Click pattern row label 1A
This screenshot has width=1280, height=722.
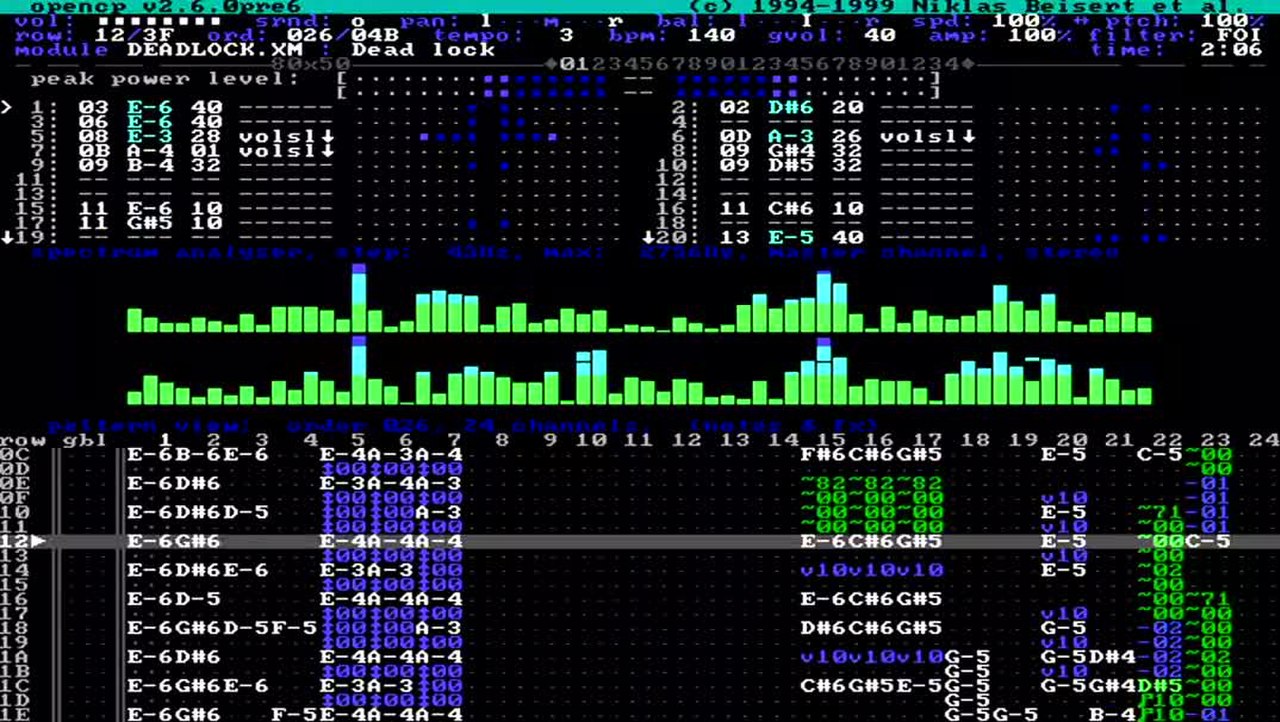[x=15, y=657]
